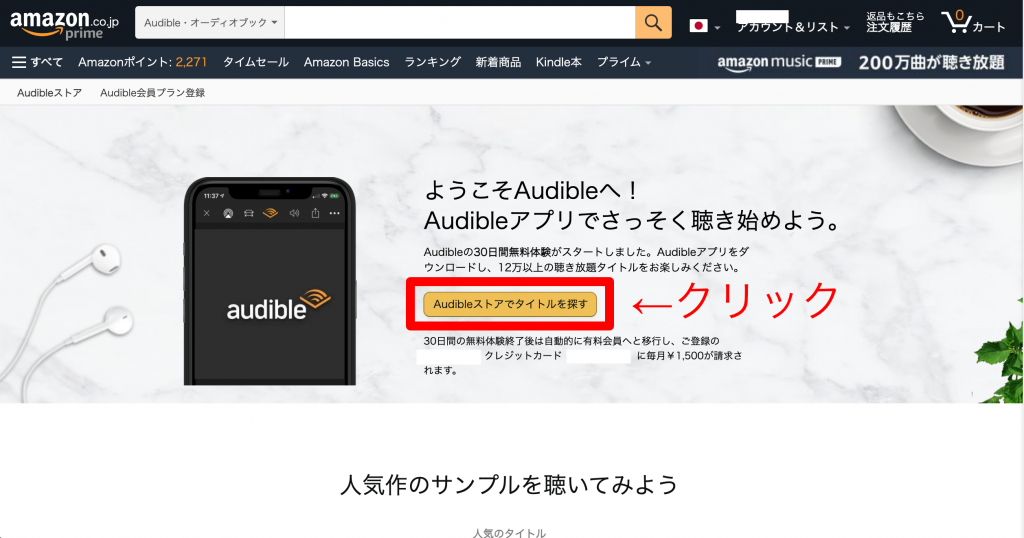Open the shopping cart icon
Image resolution: width=1024 pixels, height=538 pixels.
[x=972, y=22]
